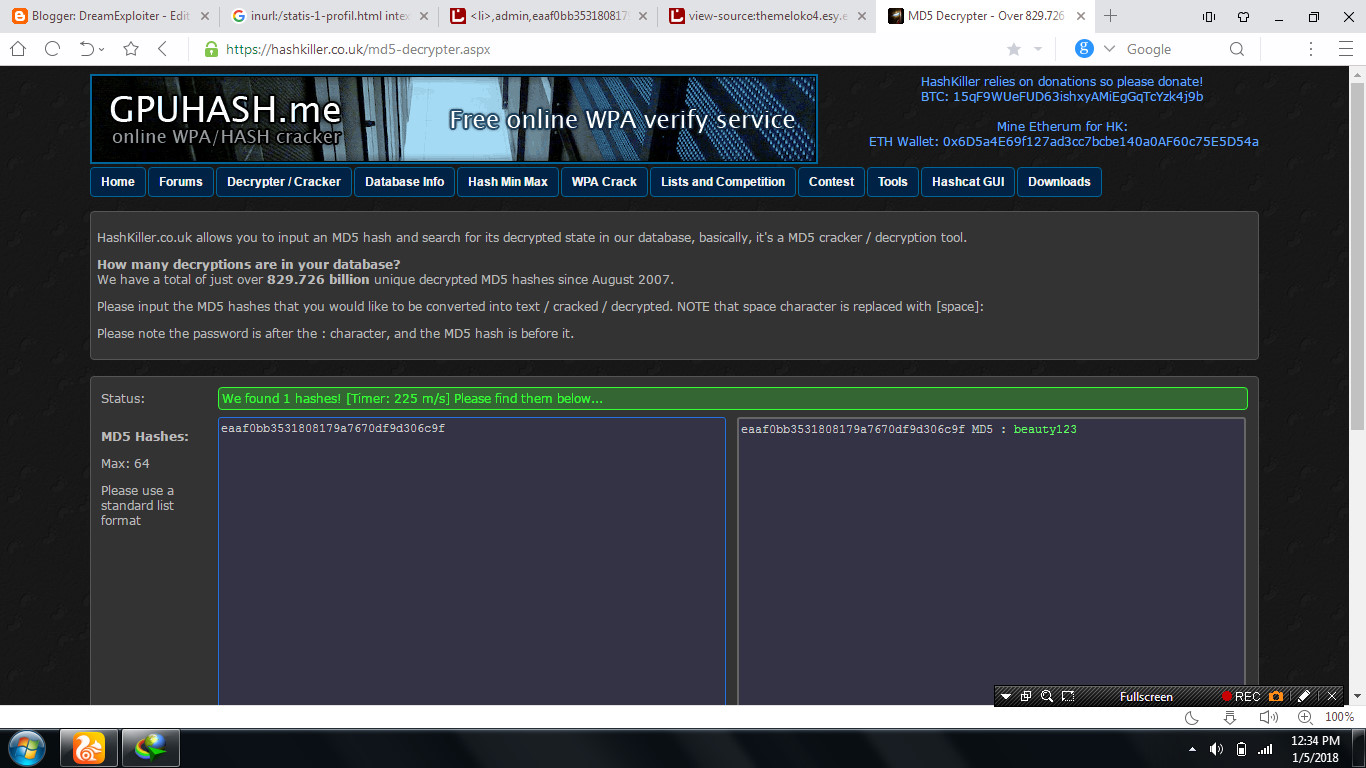Reload the page with refresh icon
The height and width of the screenshot is (768, 1366).
point(52,49)
